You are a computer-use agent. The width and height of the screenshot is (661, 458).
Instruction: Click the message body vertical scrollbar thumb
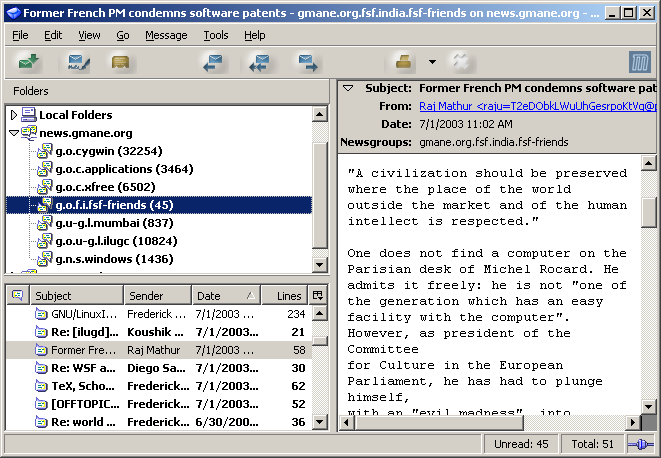click(649, 212)
